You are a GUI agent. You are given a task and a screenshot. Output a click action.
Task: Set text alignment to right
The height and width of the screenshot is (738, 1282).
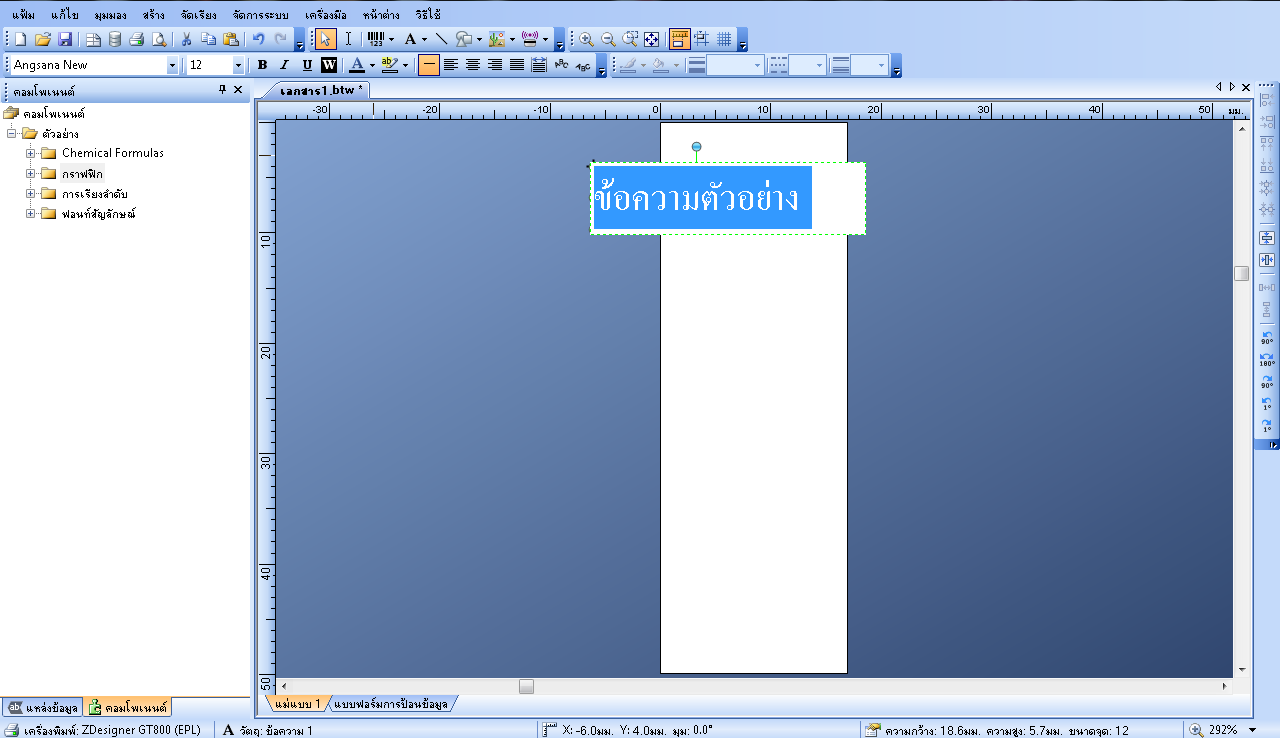coord(494,65)
